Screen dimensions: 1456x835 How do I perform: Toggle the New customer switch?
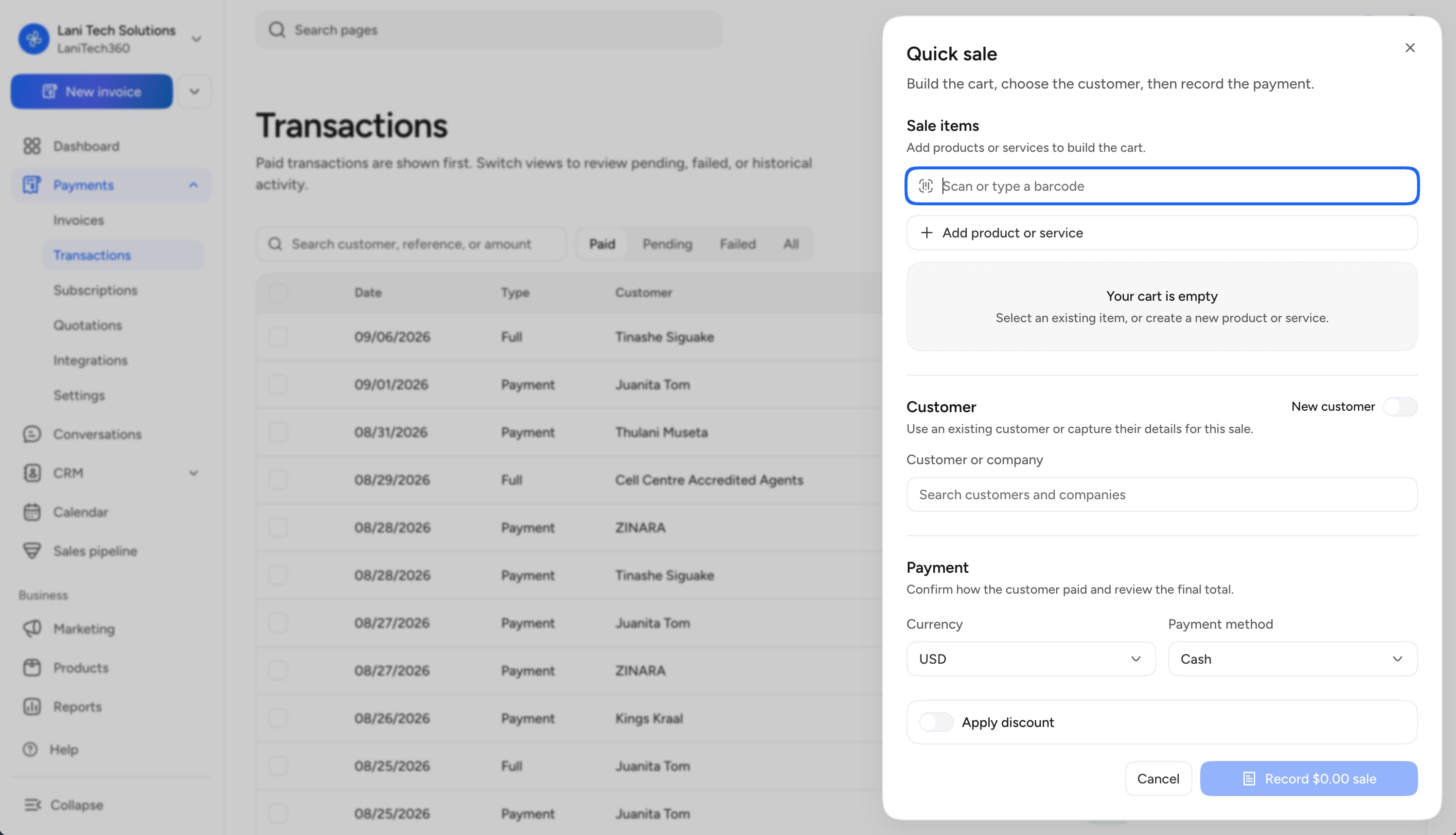coord(1400,407)
